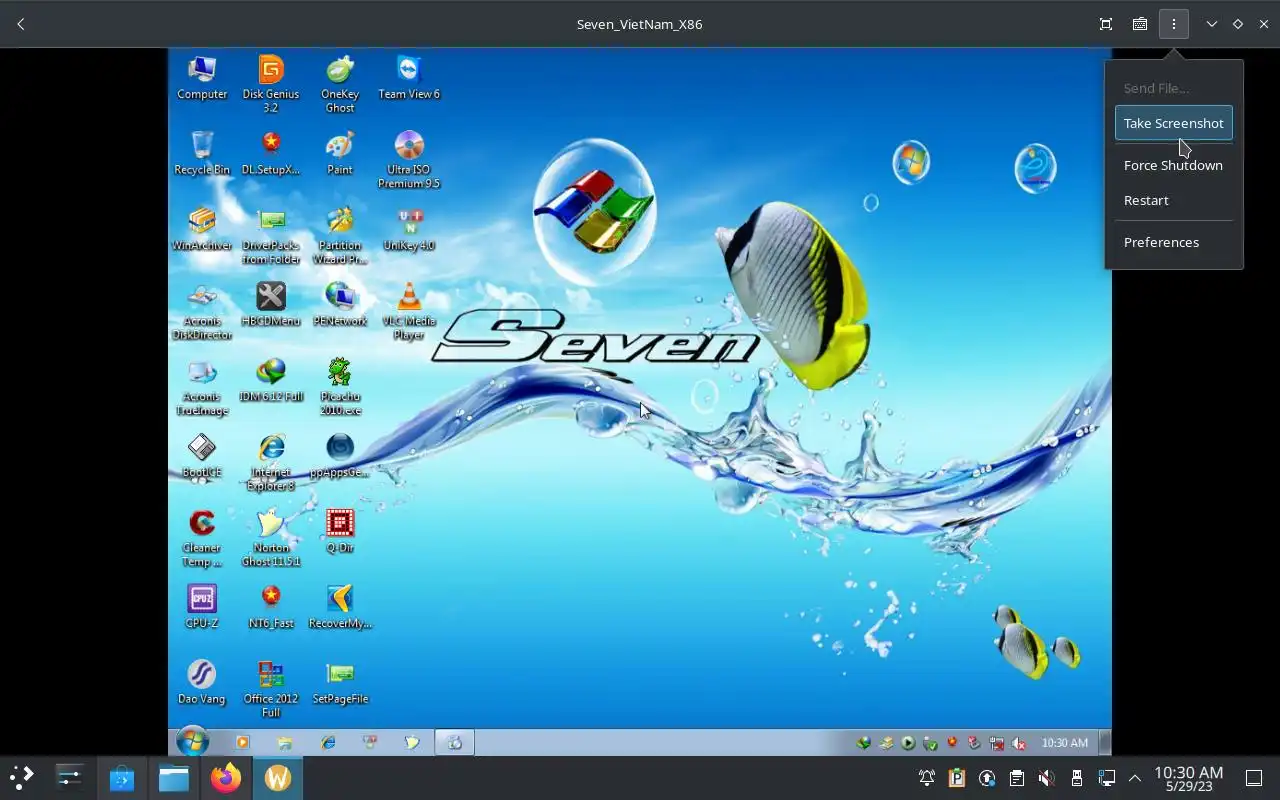Select the RecoverMy desktop icon
This screenshot has width=1280, height=800.
tap(340, 608)
